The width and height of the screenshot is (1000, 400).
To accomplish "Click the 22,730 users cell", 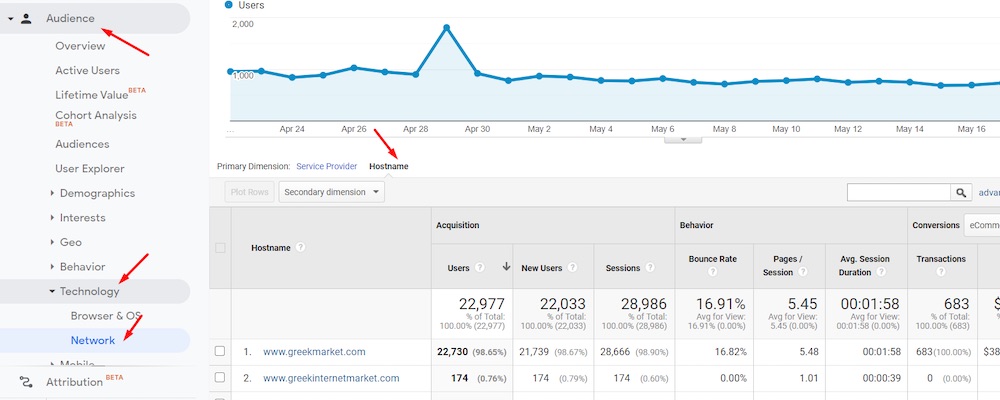I will (x=452, y=352).
